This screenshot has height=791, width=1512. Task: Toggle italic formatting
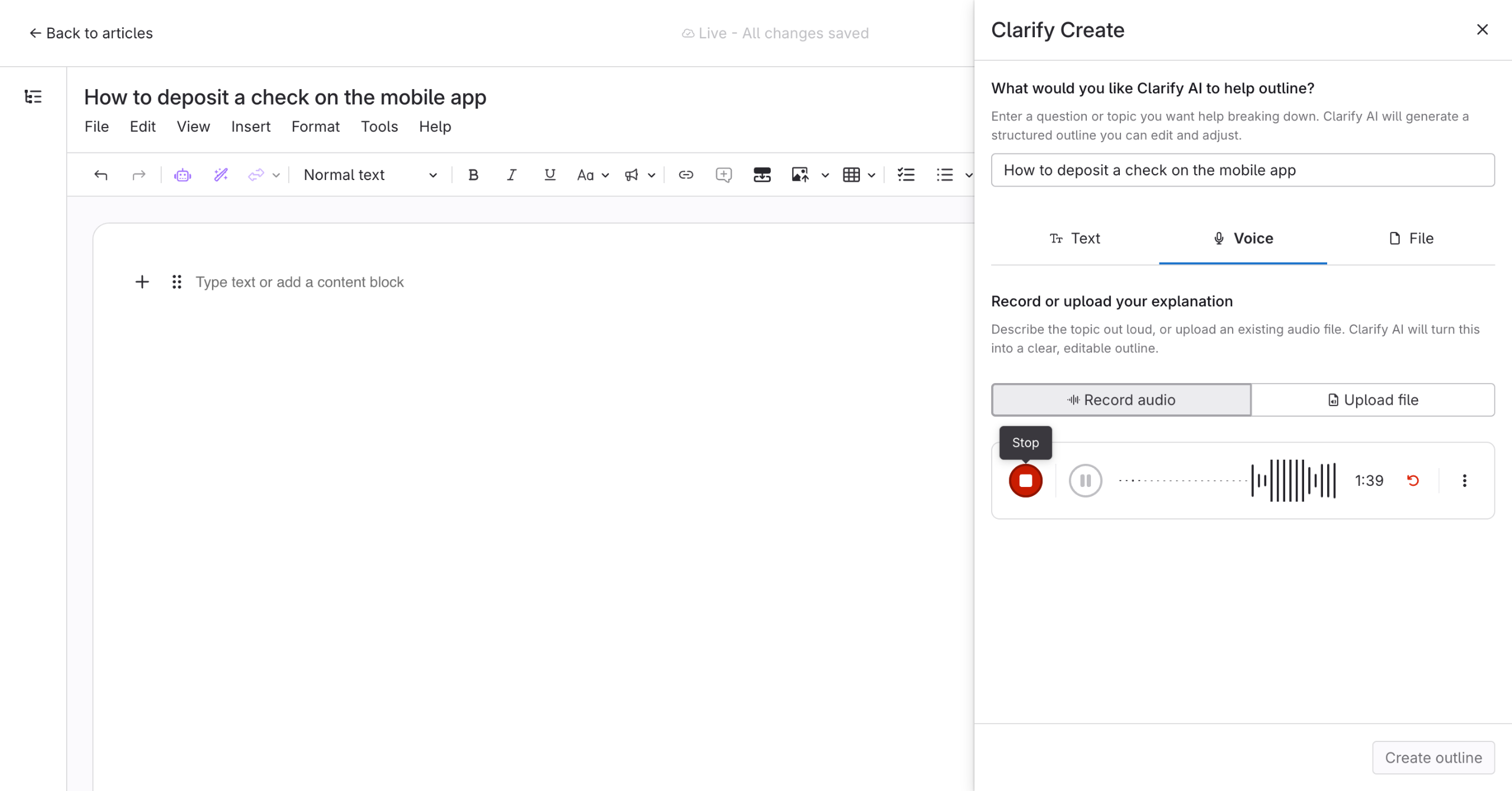pyautogui.click(x=511, y=175)
